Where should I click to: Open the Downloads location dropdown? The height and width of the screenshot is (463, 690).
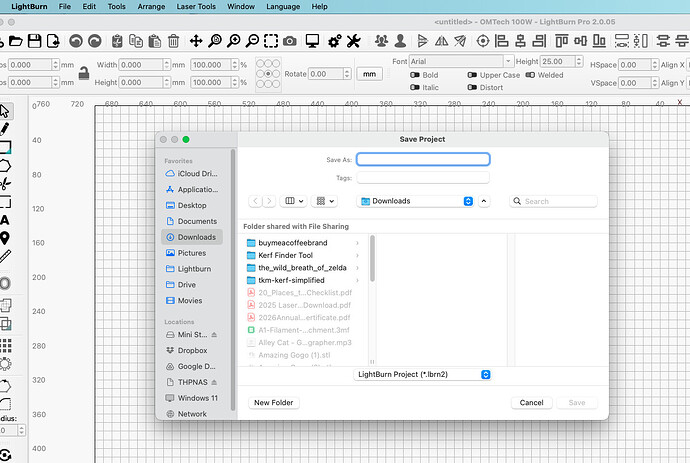point(416,201)
